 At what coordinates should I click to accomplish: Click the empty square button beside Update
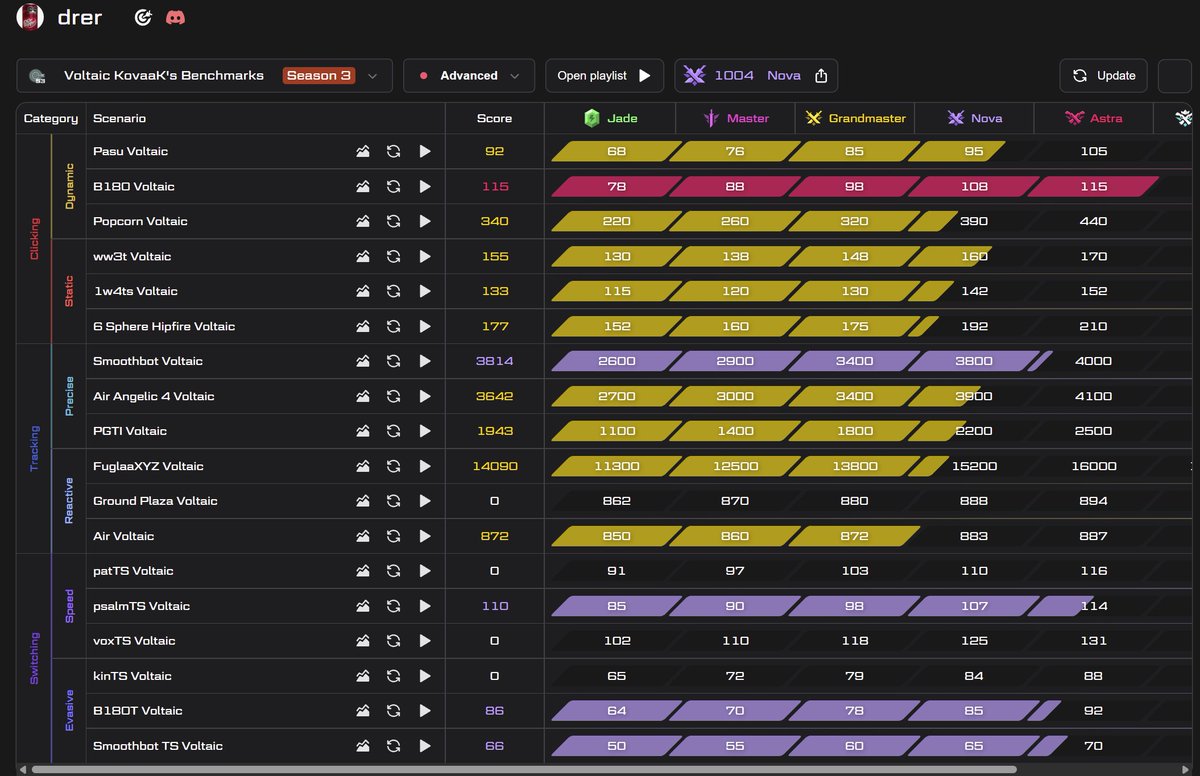click(1175, 76)
